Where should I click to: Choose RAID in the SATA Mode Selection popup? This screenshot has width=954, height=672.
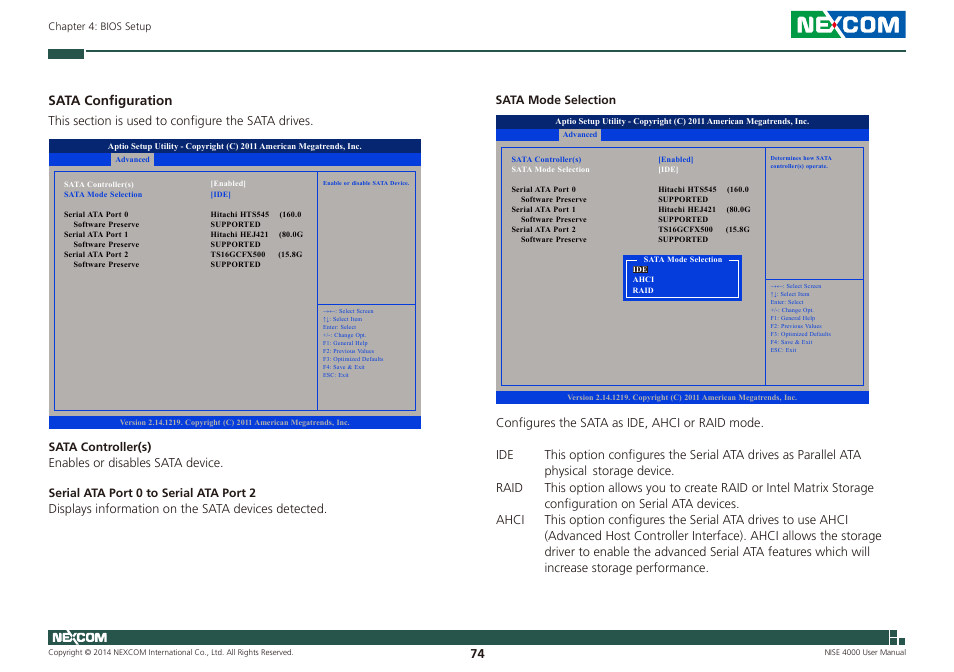pyautogui.click(x=642, y=291)
